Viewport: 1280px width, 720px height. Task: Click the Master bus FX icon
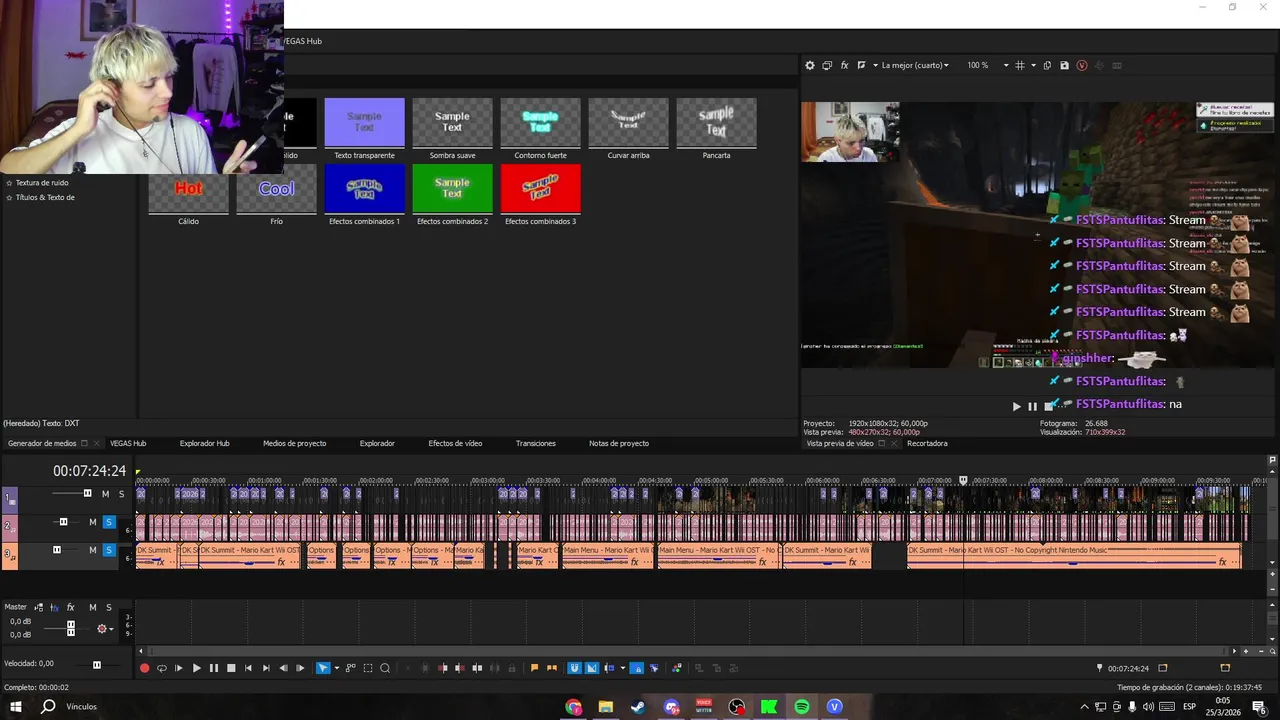pos(70,607)
